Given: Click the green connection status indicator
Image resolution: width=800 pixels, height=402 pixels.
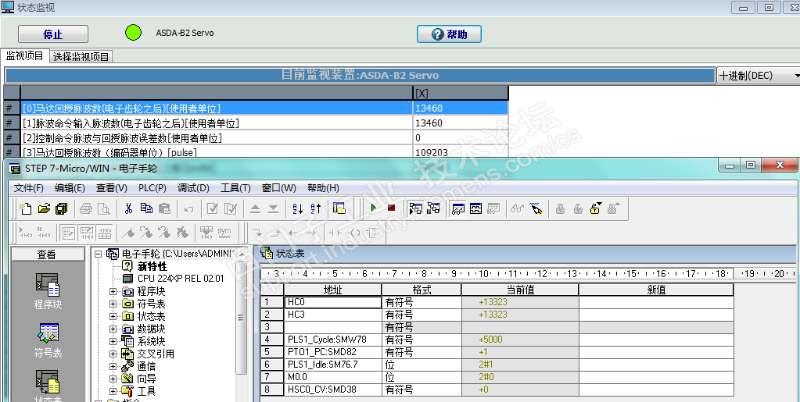Looking at the screenshot, I should 133,33.
